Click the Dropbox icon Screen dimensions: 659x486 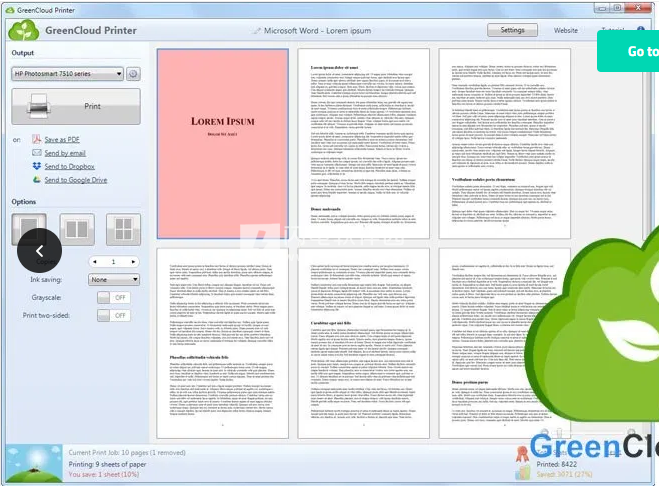[x=36, y=166]
